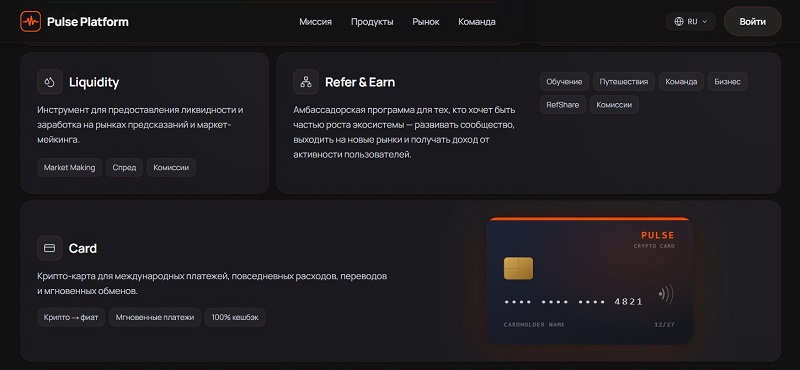
Task: Click the card number ending 4821
Action: tap(573, 302)
